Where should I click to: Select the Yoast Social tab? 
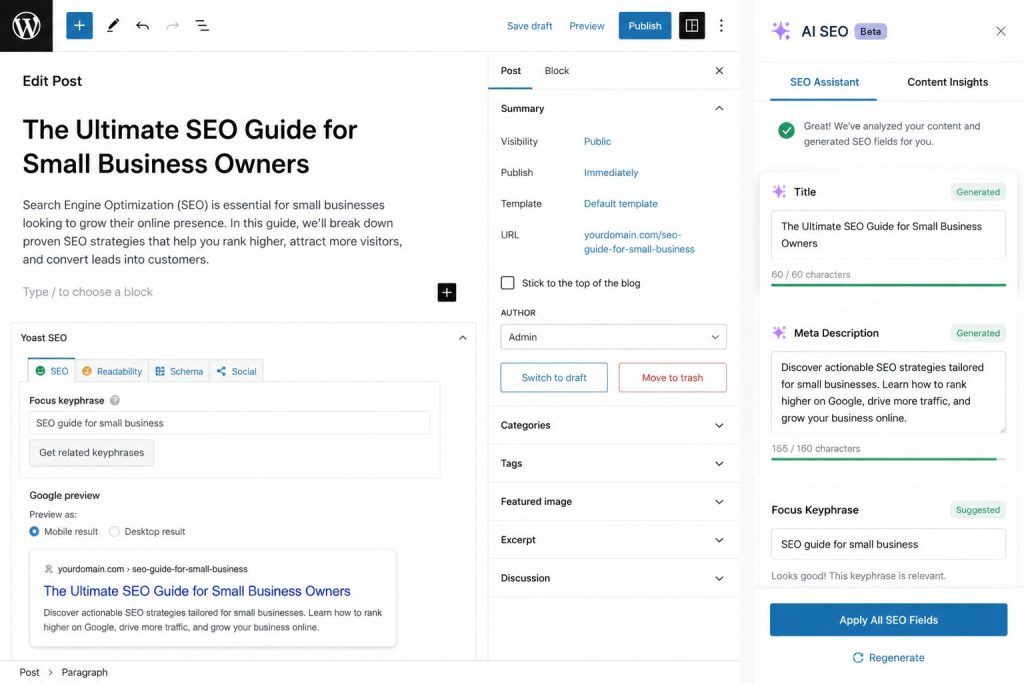pos(236,371)
